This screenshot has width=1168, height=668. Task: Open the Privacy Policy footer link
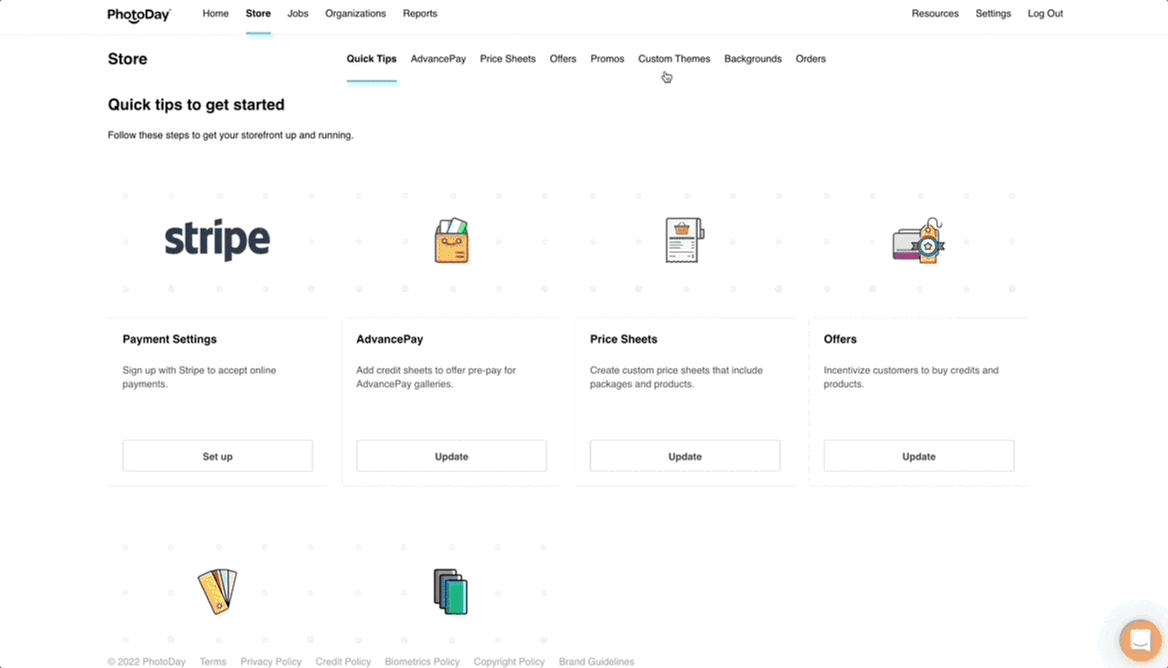click(271, 661)
